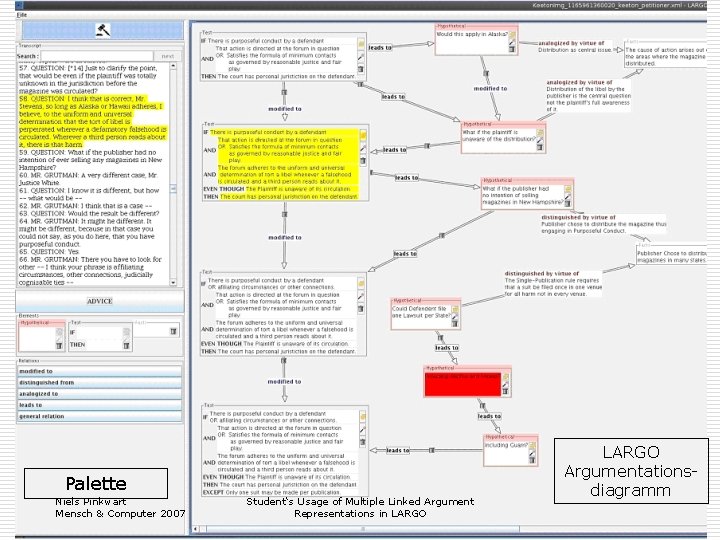Image resolution: width=720 pixels, height=540 pixels.
Task: Click trash icon on palette Hypothetical element
Action: click(x=59, y=346)
